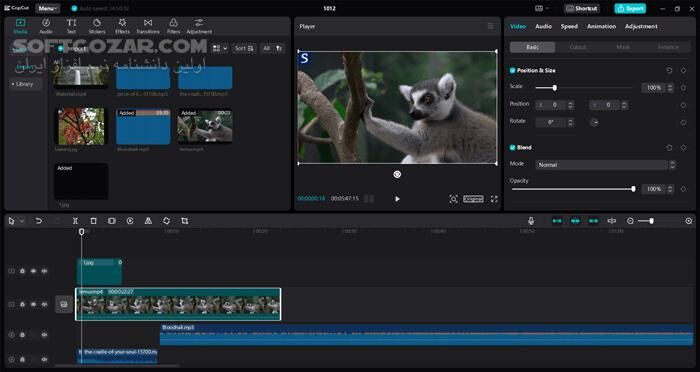Open the selection tool mode dropdown arrow
700x372 pixels.
(x=21, y=221)
